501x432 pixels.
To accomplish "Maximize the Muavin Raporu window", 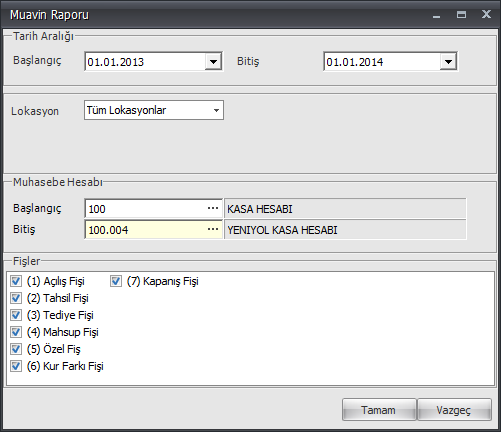I will 461,15.
